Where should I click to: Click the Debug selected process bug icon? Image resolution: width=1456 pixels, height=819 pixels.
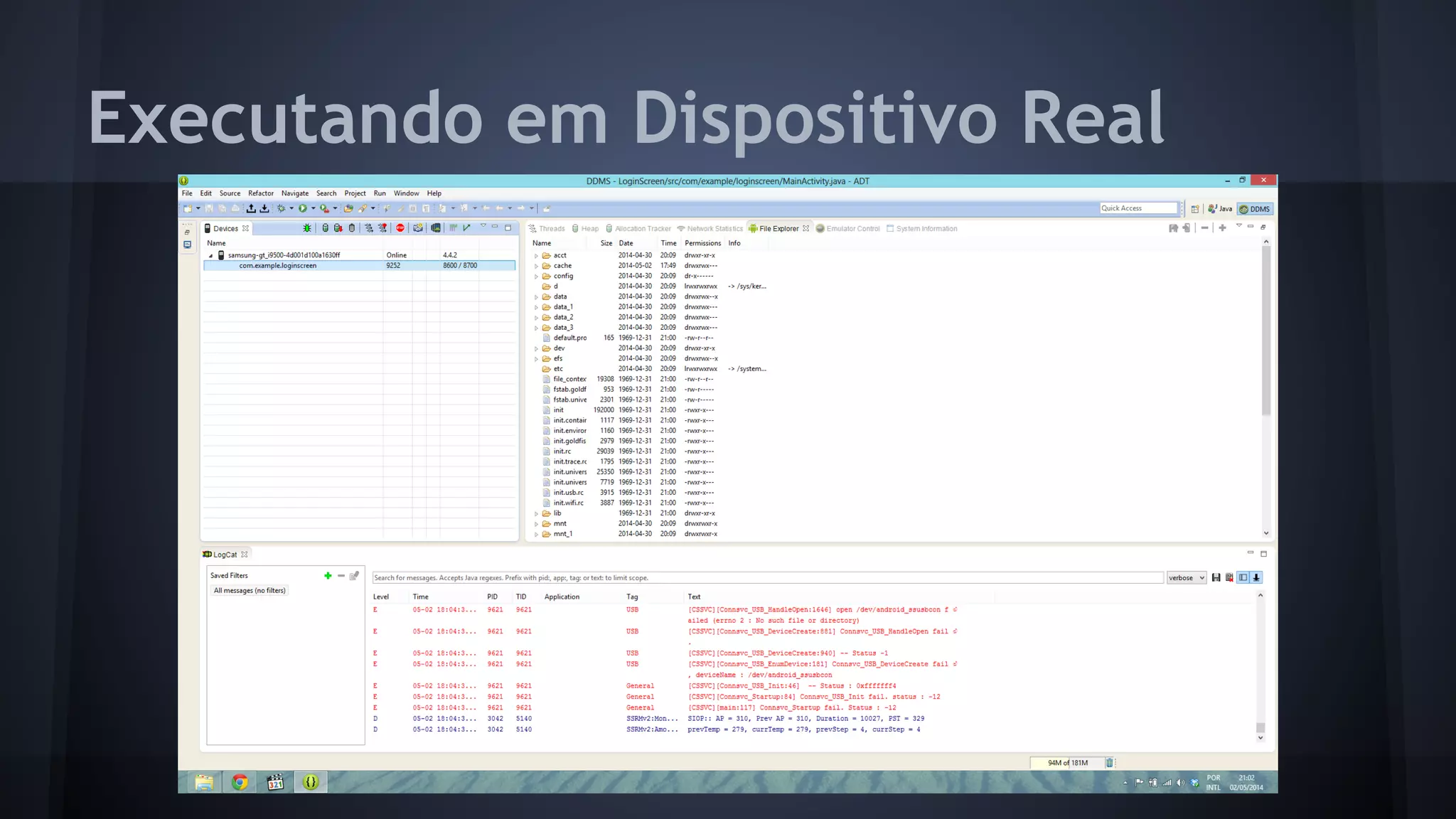tap(307, 228)
